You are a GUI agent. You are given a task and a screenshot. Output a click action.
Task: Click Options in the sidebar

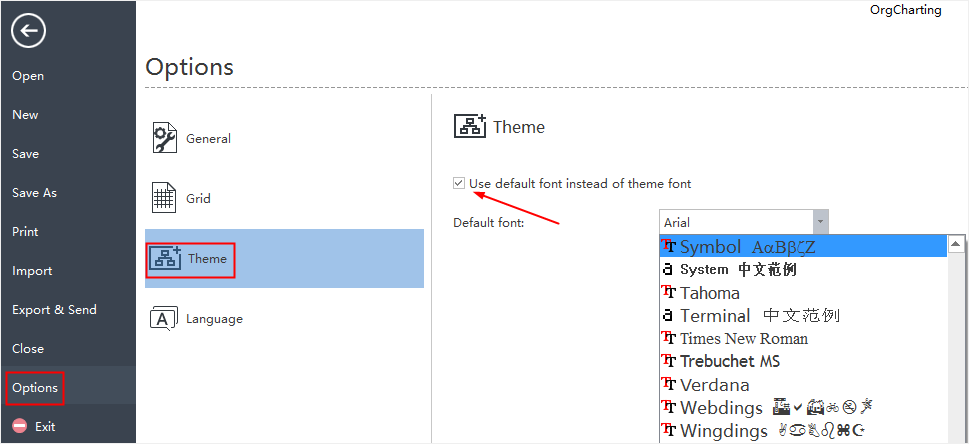pos(35,388)
